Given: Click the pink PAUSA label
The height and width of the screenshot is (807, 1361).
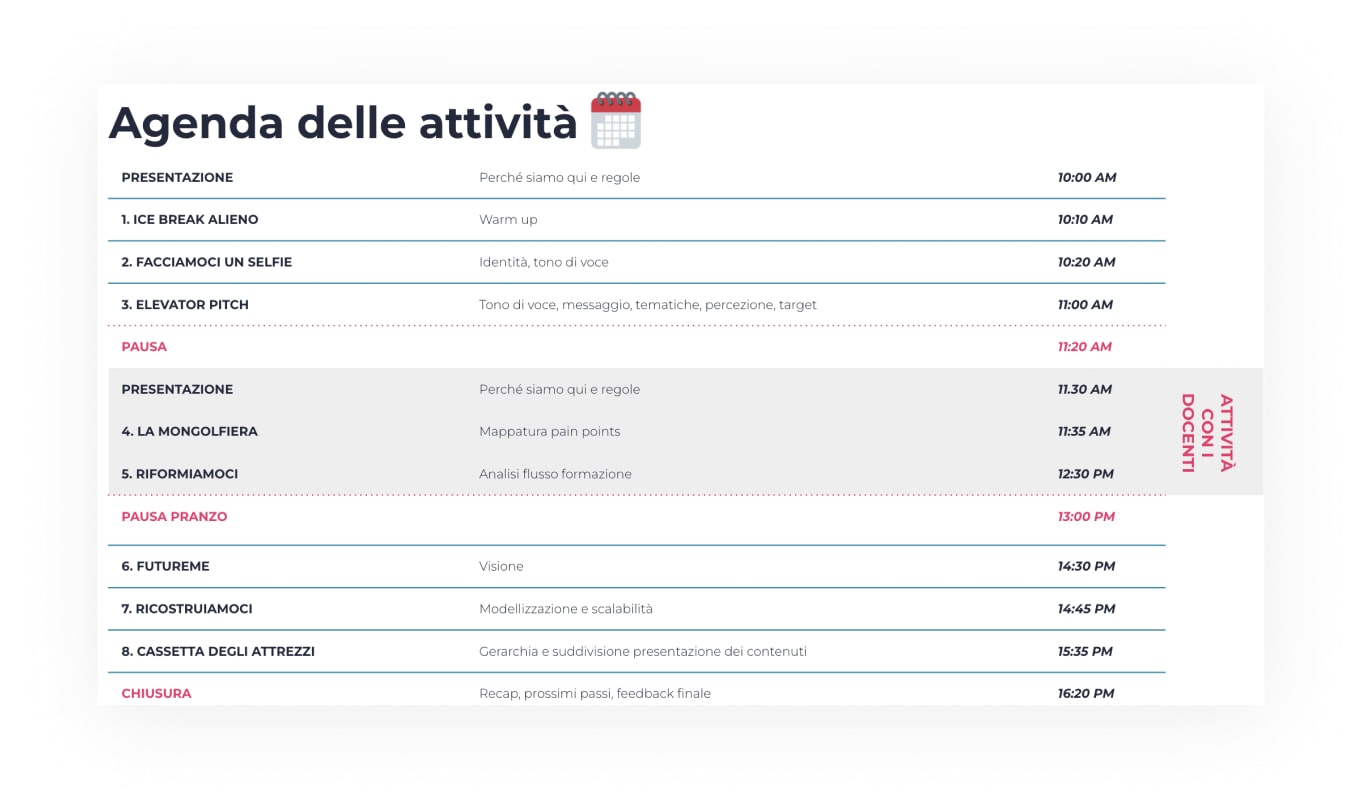Looking at the screenshot, I should pyautogui.click(x=144, y=347).
